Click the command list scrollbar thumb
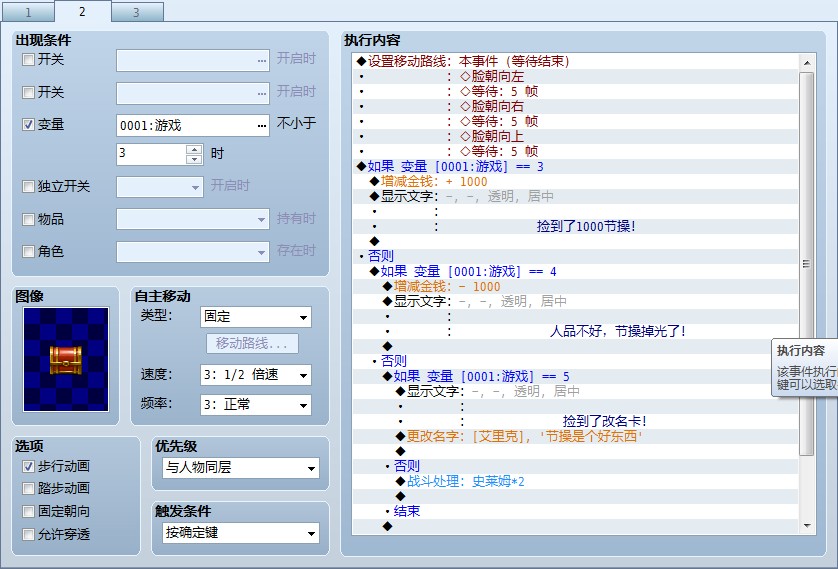838x569 pixels. pyautogui.click(x=806, y=264)
